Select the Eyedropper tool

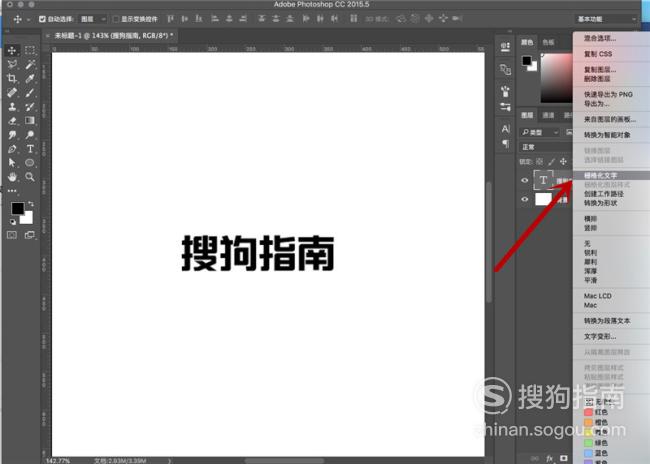pyautogui.click(x=30, y=78)
